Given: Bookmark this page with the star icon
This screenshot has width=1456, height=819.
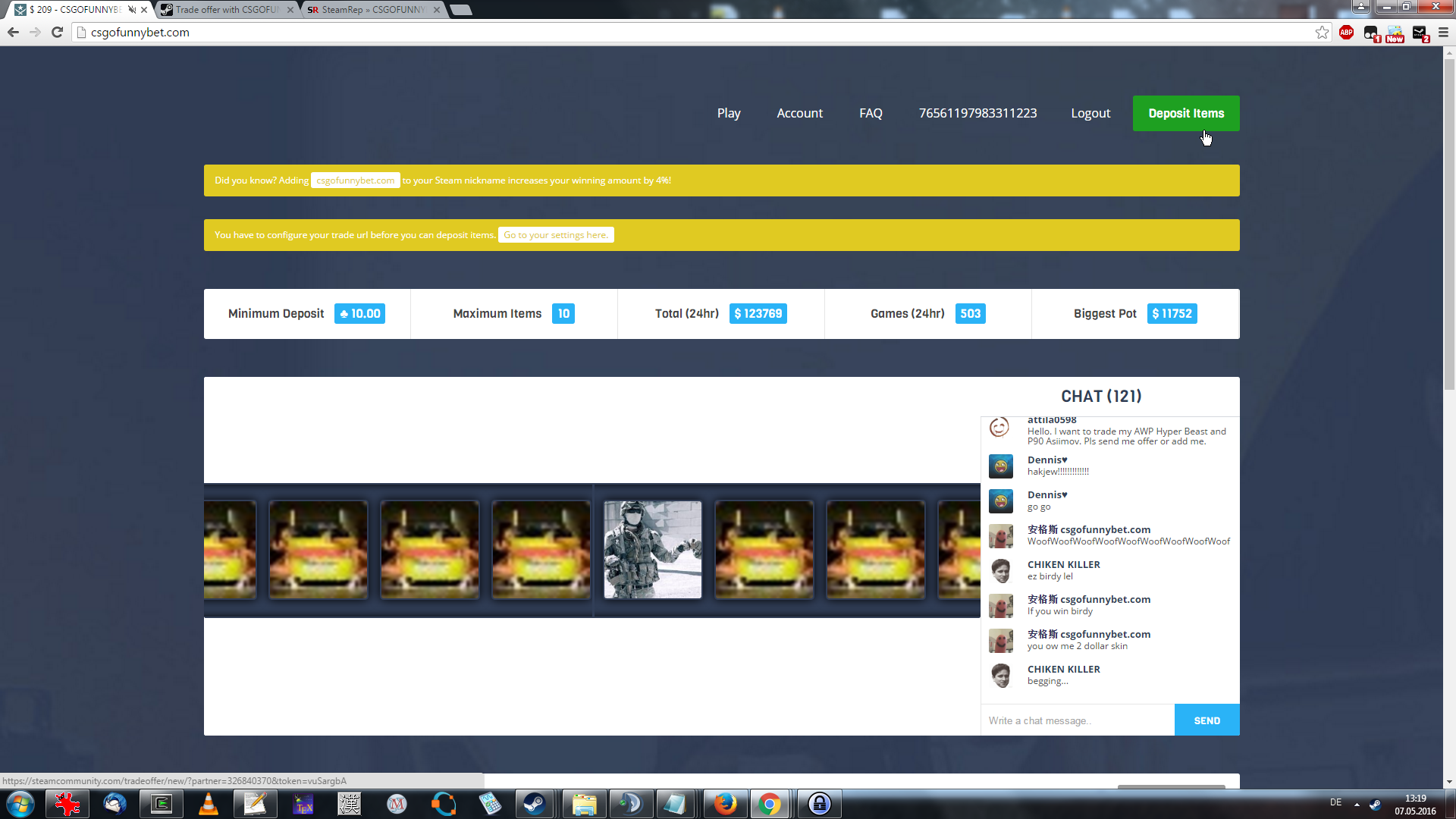Looking at the screenshot, I should pyautogui.click(x=1322, y=33).
